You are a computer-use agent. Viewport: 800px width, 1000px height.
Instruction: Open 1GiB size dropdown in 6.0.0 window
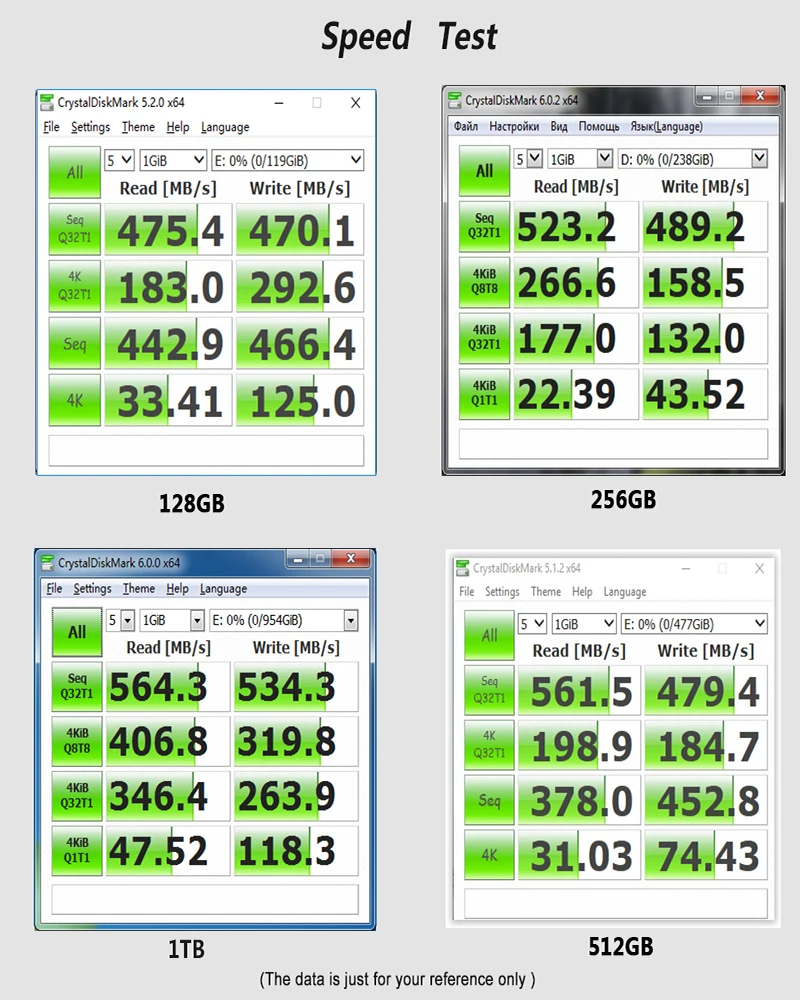click(x=172, y=620)
